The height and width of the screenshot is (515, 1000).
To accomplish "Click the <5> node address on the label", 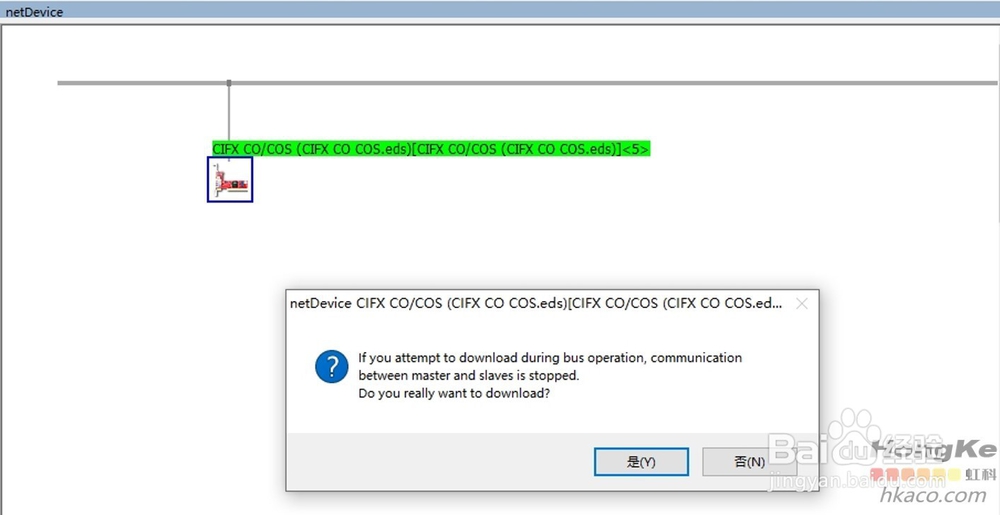I will (635, 149).
